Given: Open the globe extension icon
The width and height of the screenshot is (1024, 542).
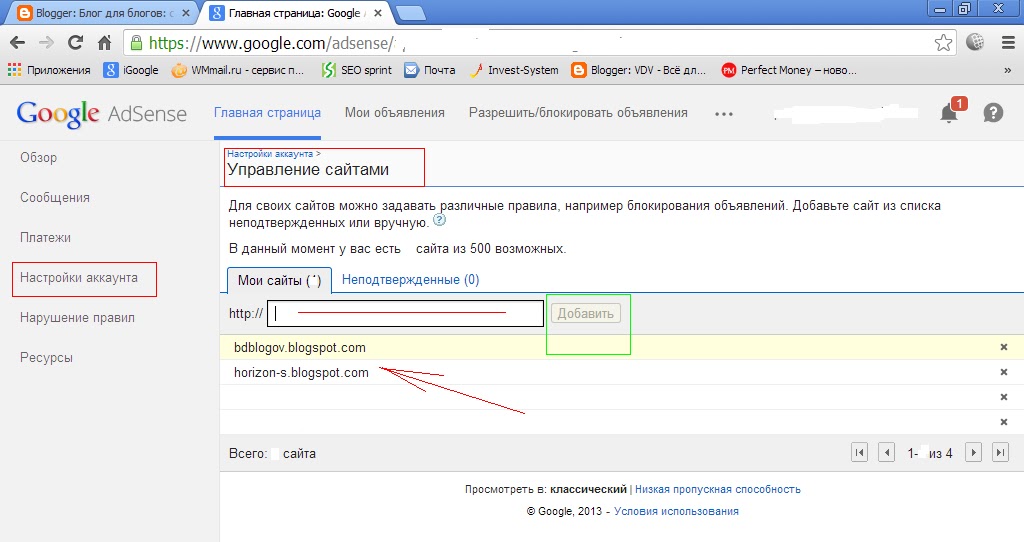Looking at the screenshot, I should tap(975, 42).
